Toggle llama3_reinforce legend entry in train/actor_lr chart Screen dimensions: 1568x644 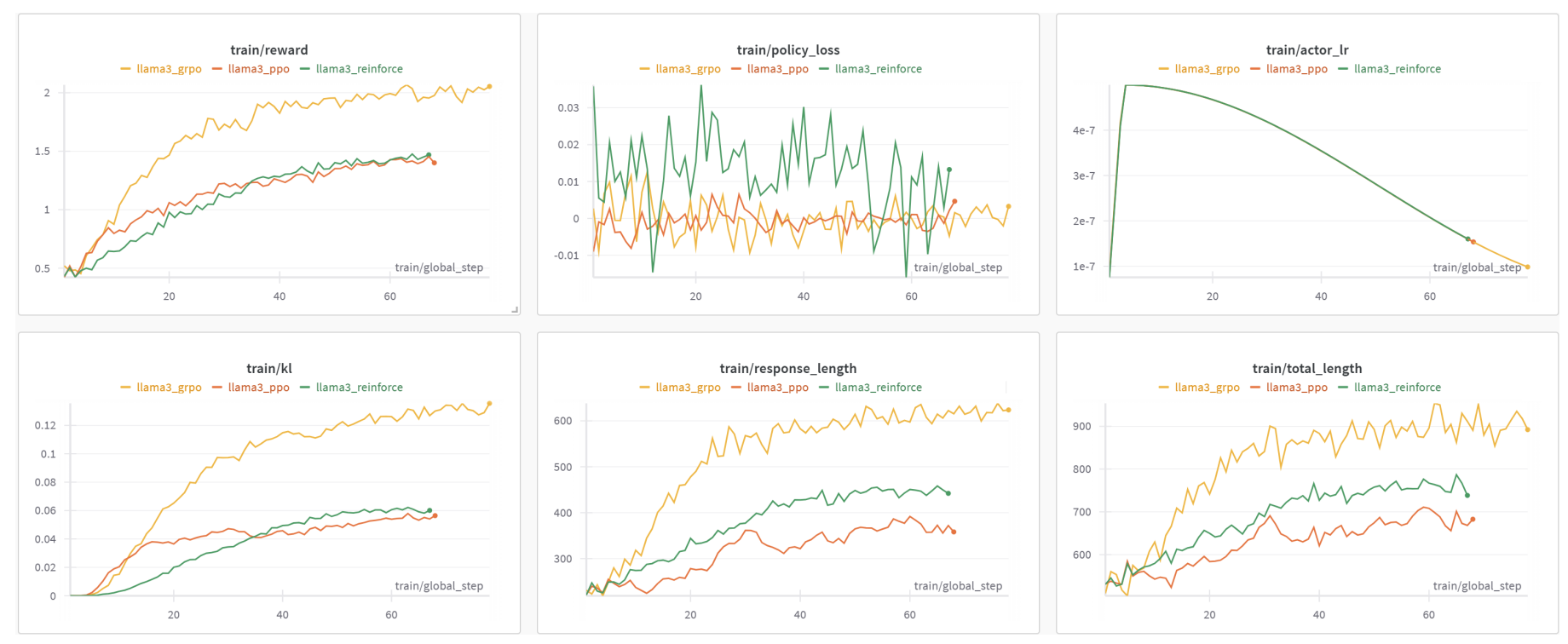(x=1397, y=69)
